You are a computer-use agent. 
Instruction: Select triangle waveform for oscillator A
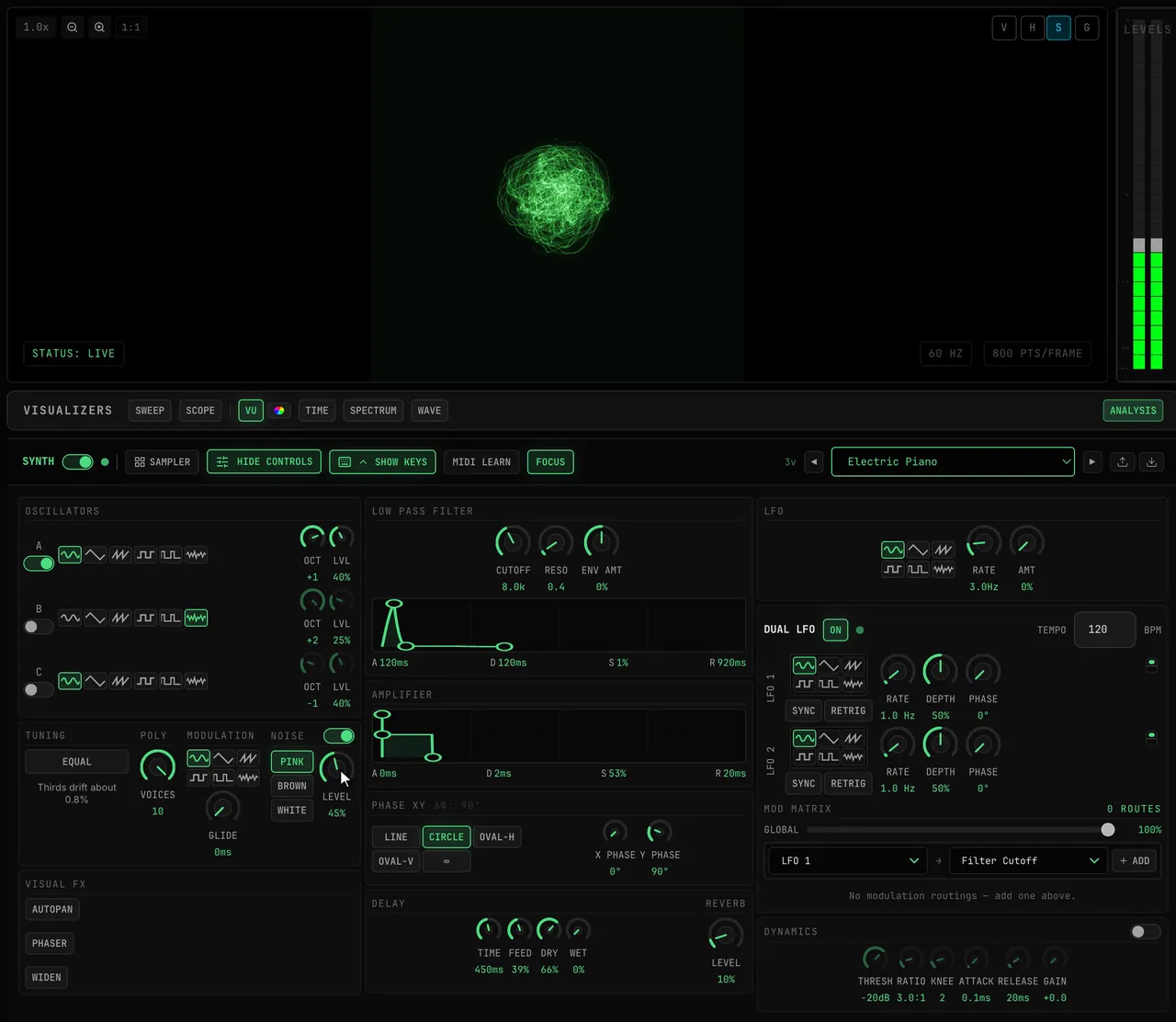tap(95, 555)
